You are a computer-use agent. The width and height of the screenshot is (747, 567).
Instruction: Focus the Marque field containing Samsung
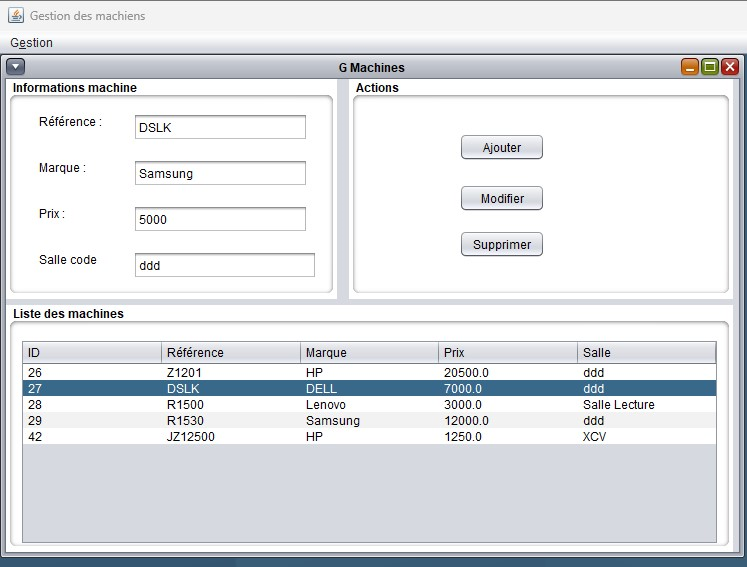(220, 173)
